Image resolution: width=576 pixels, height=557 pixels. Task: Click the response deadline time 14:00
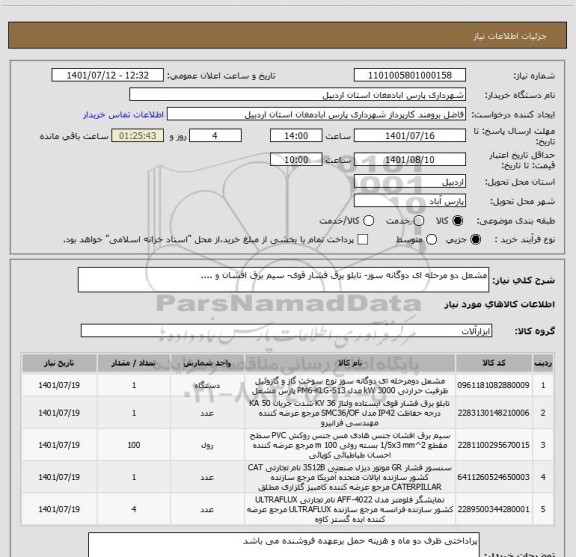coord(296,136)
